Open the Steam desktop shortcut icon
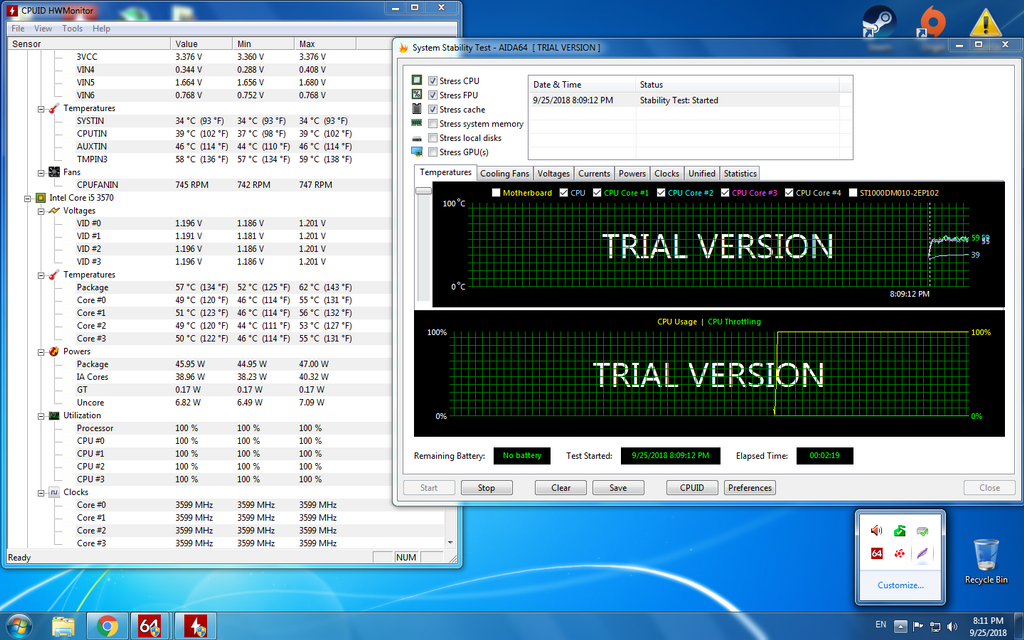 (879, 23)
